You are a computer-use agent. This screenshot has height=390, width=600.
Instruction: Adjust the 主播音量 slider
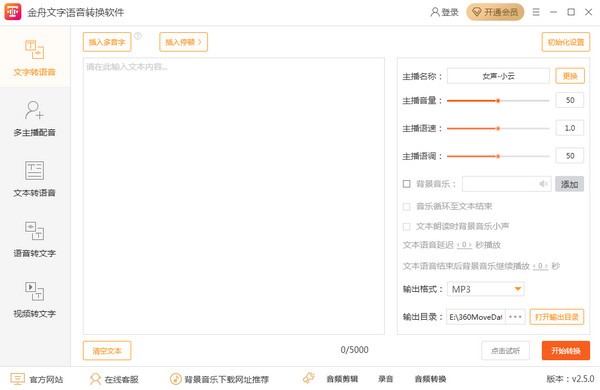pos(498,101)
